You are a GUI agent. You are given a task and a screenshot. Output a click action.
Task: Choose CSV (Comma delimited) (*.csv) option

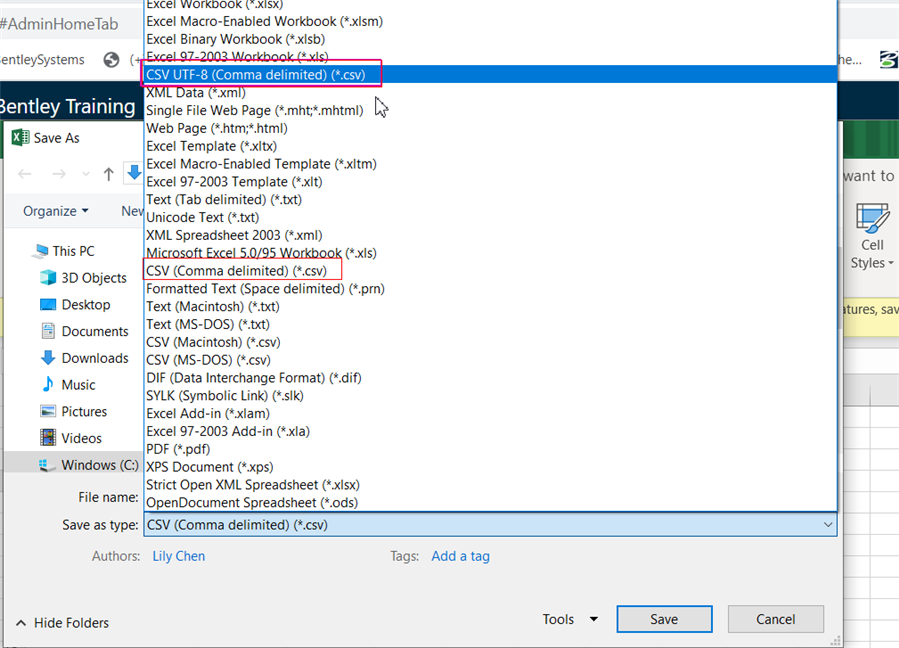(490, 271)
